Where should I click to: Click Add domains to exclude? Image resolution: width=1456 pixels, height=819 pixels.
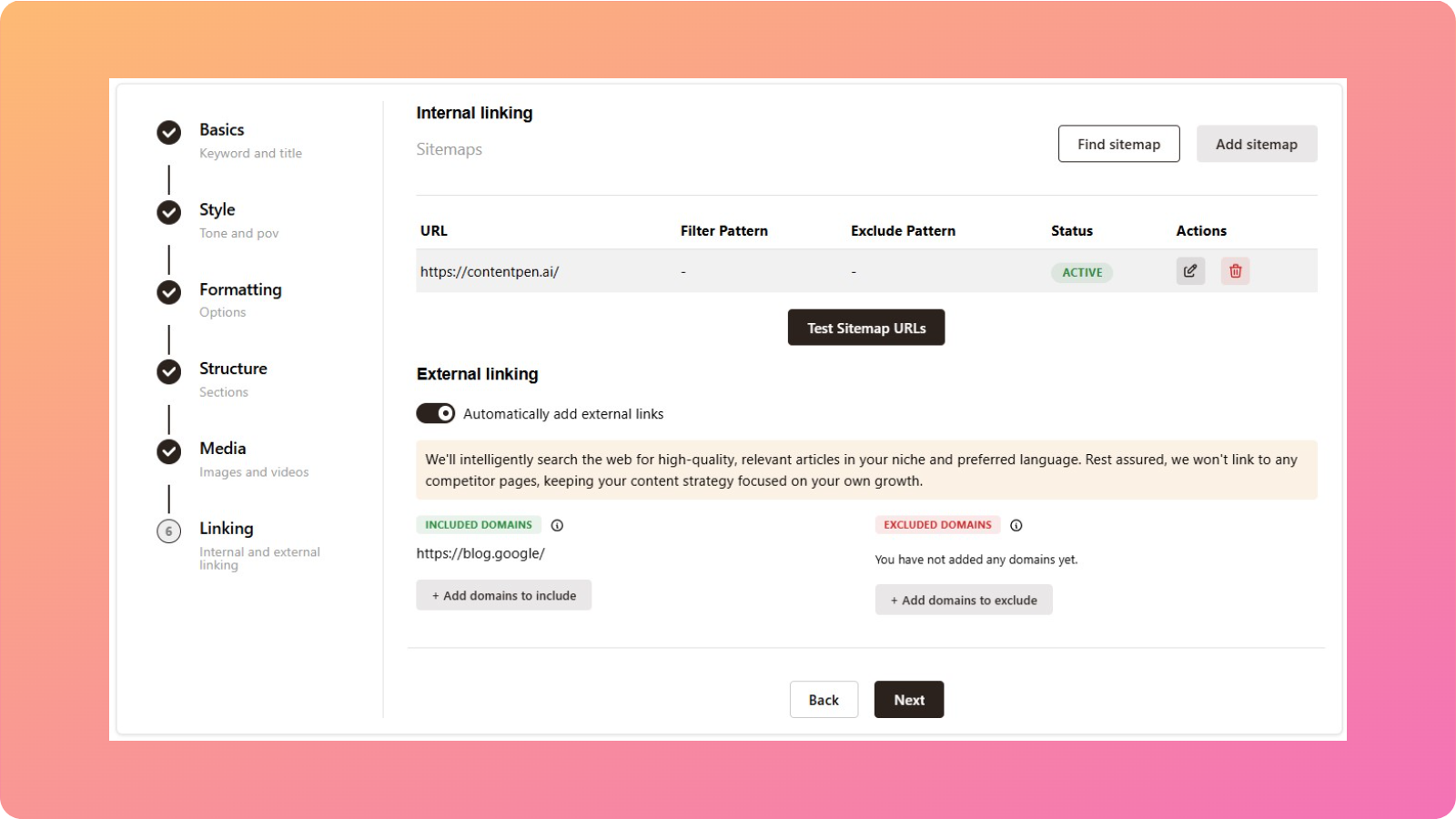click(x=964, y=599)
